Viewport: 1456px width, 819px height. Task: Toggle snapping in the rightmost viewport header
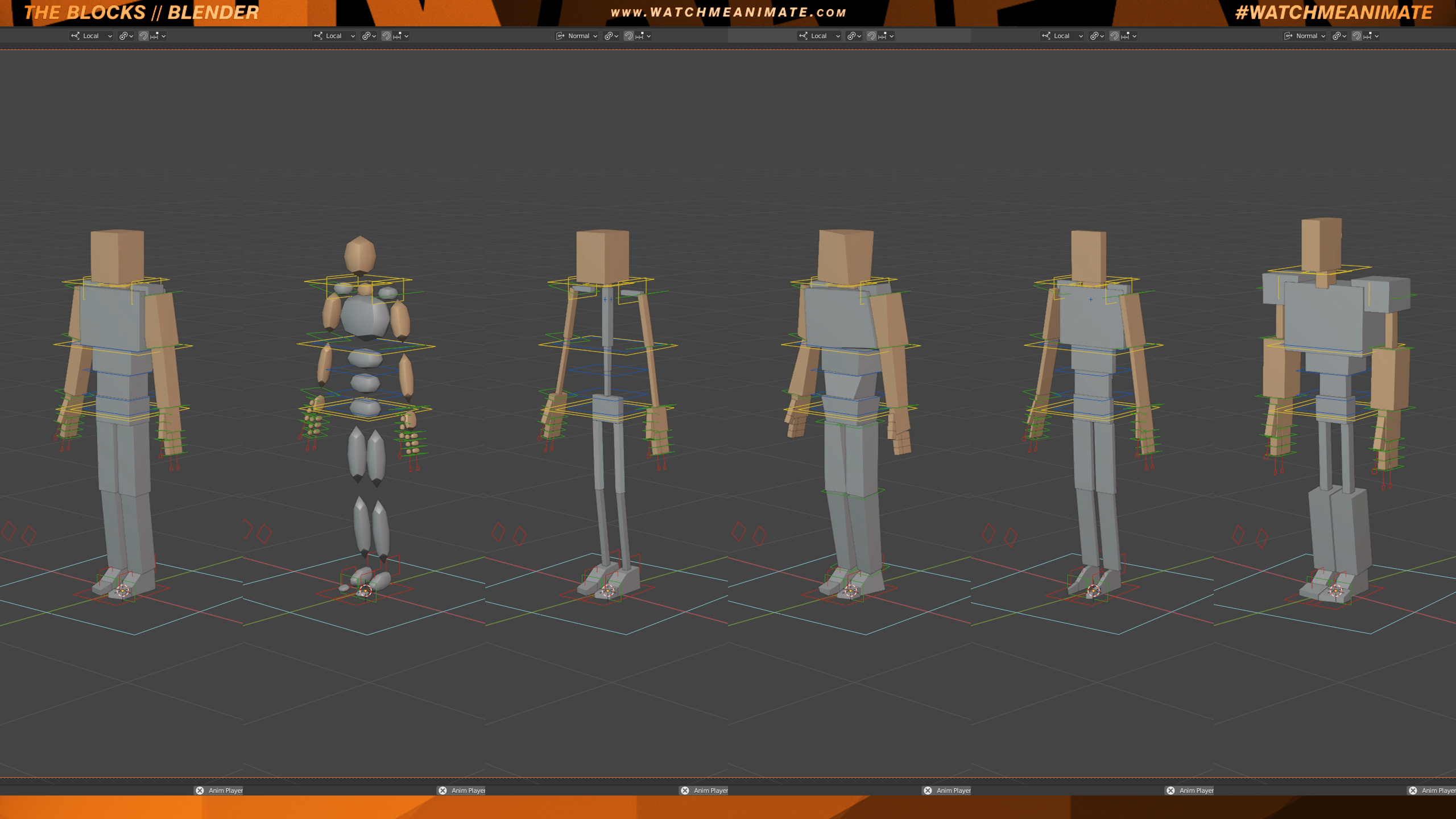point(1357,36)
